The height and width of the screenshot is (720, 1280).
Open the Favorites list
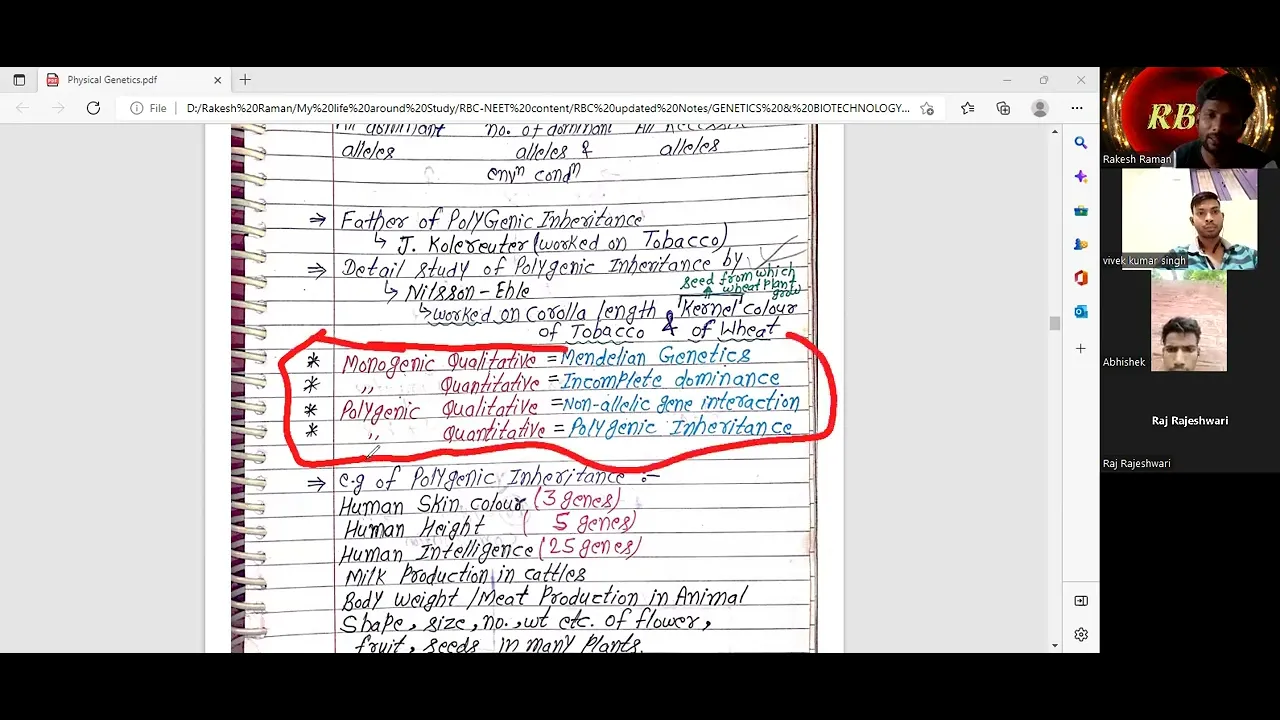point(967,108)
